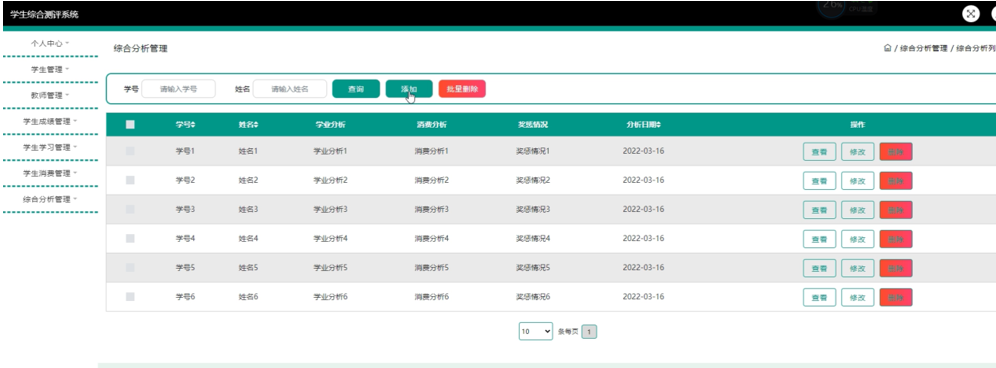Image resolution: width=996 pixels, height=368 pixels.
Task: Click the 批量删除 batch delete button
Action: (x=462, y=89)
